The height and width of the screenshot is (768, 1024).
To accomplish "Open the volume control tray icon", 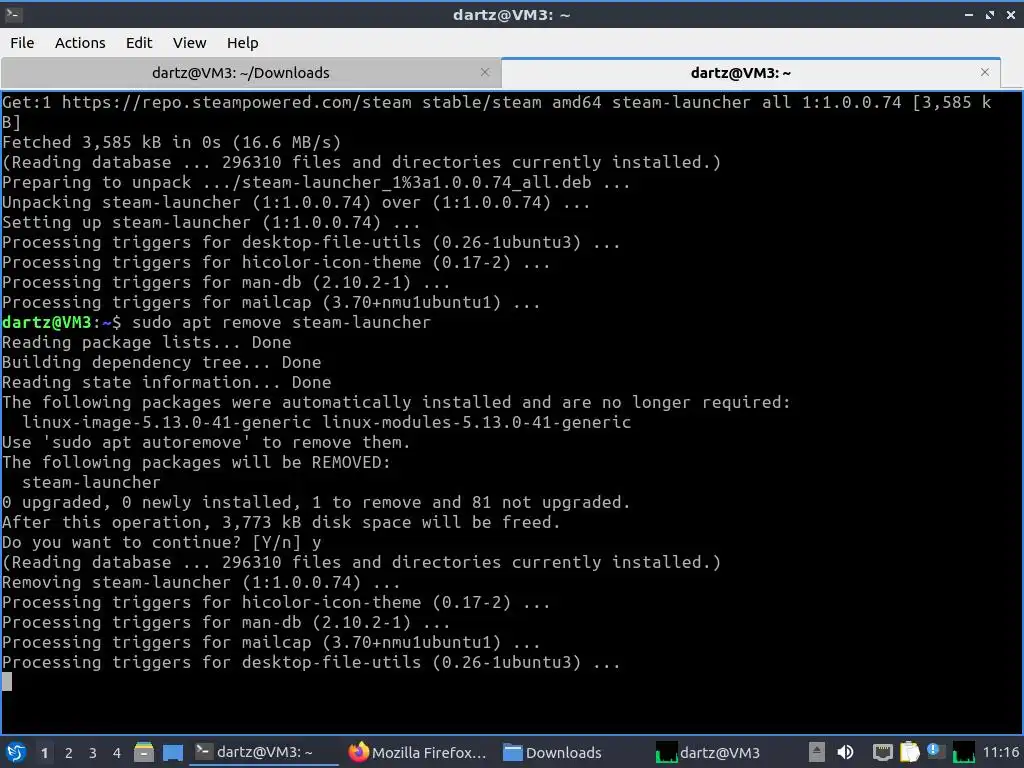I will pos(845,752).
